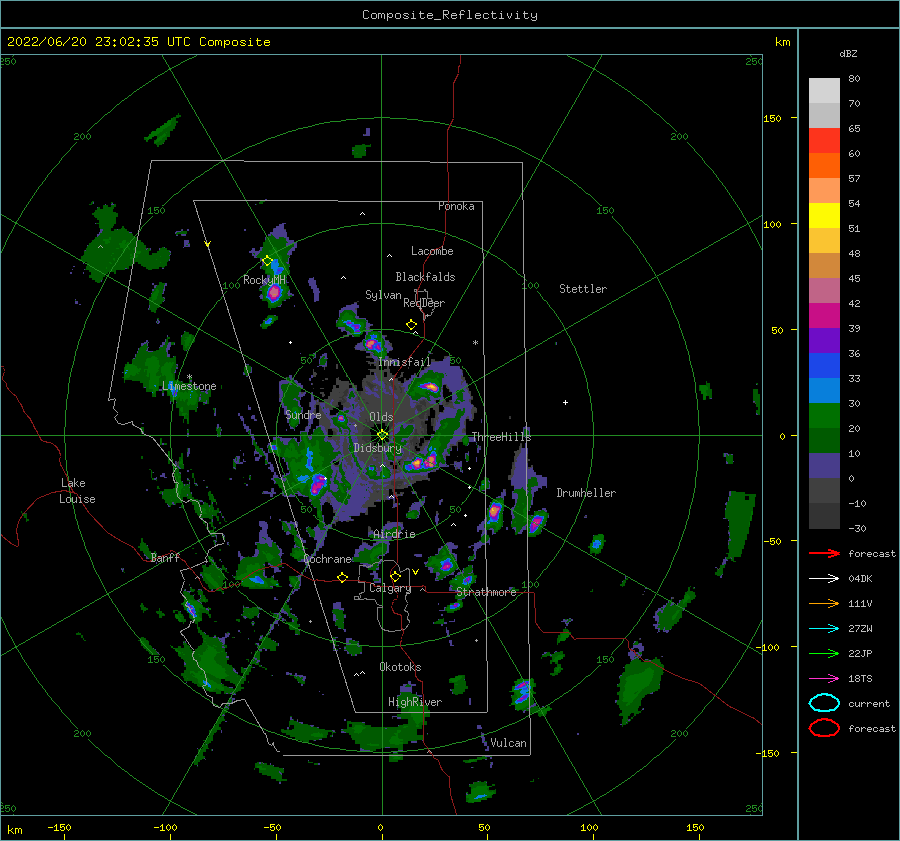Click the Limestone label

point(189,386)
